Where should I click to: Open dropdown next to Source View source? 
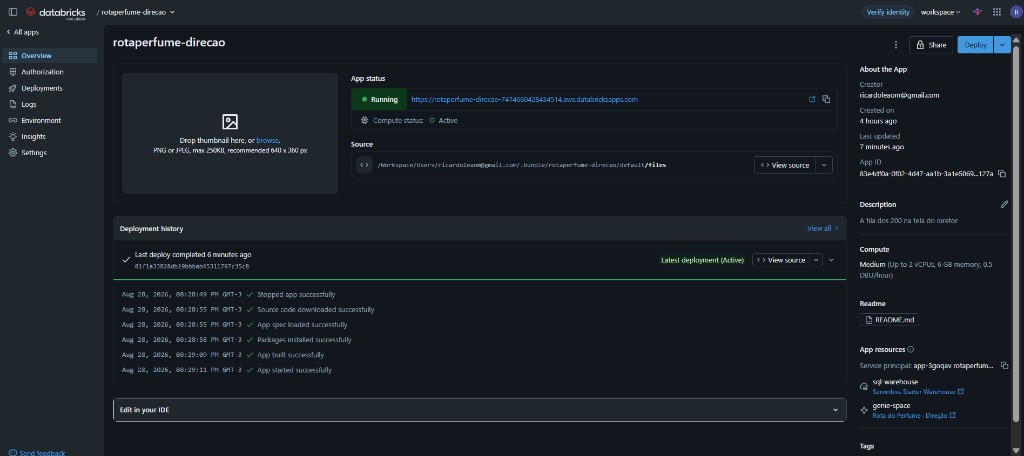[824, 165]
